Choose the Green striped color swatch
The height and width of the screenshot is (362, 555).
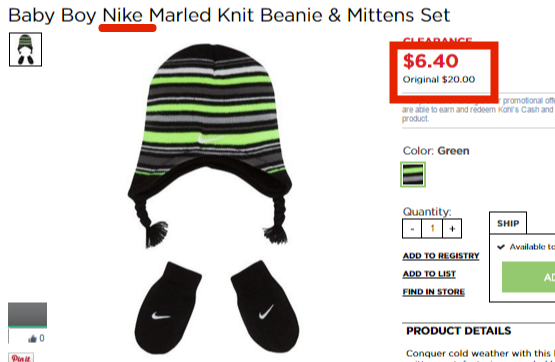click(413, 174)
